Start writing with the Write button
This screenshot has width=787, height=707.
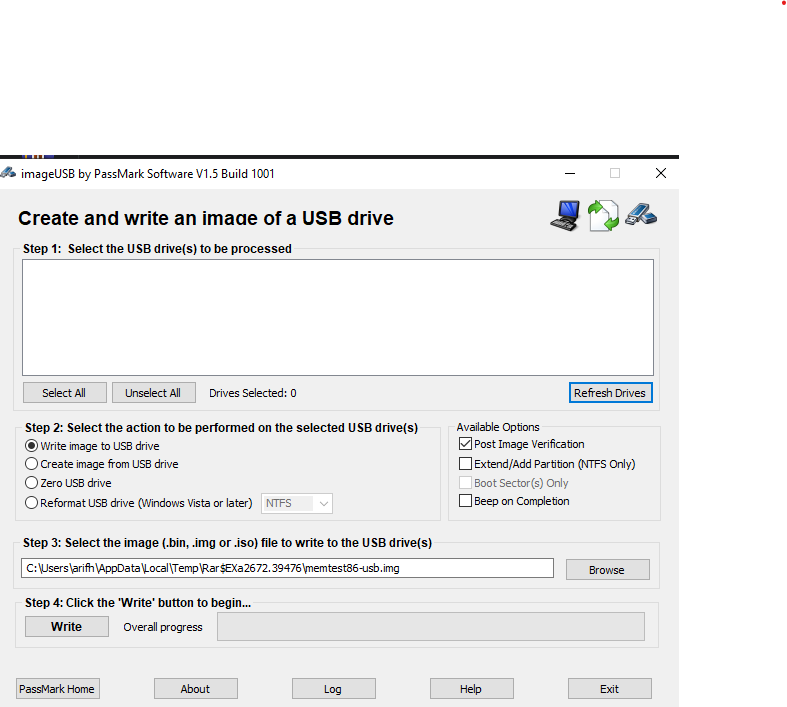point(67,627)
